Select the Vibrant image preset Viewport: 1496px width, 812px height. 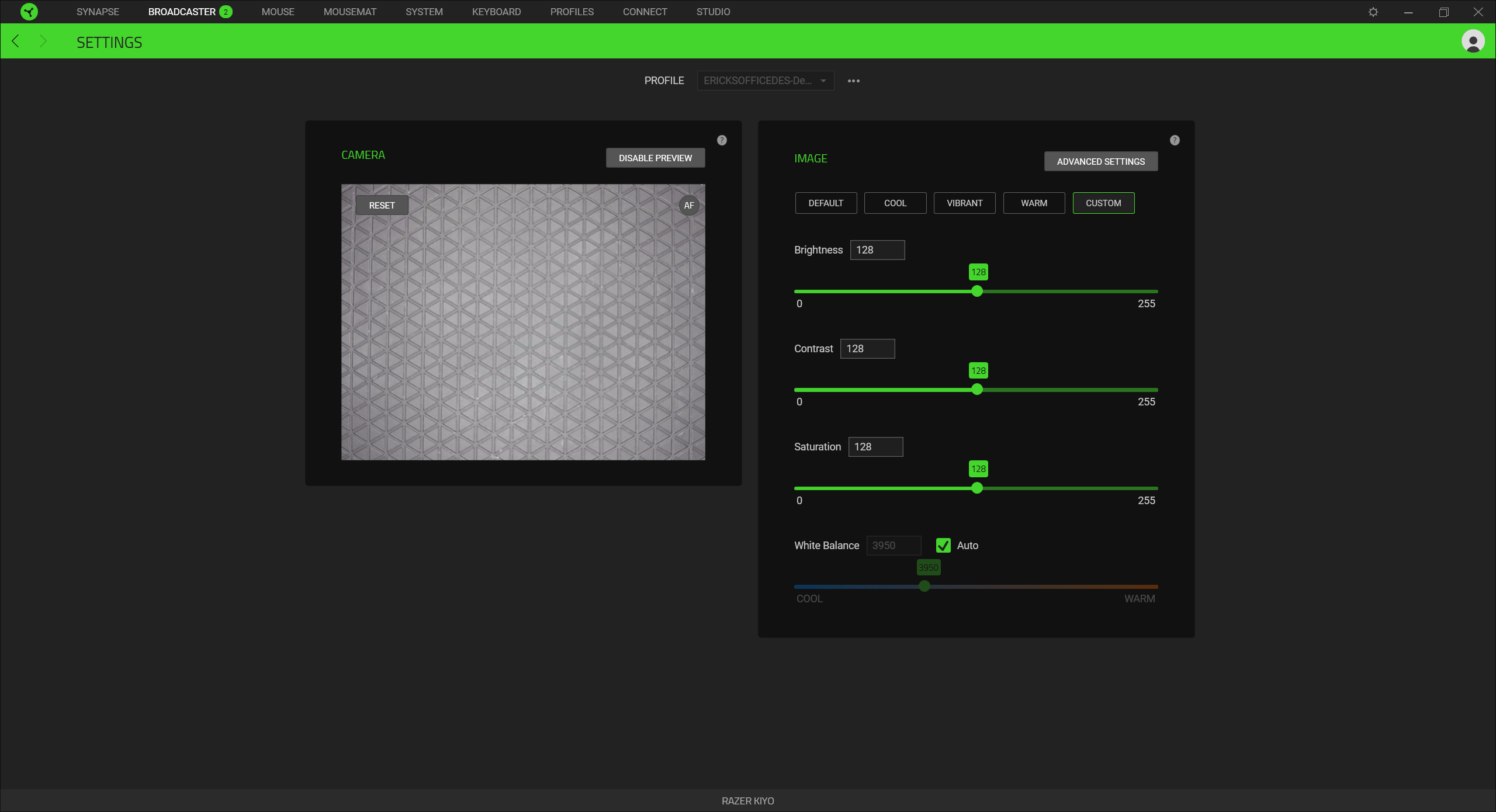[964, 203]
